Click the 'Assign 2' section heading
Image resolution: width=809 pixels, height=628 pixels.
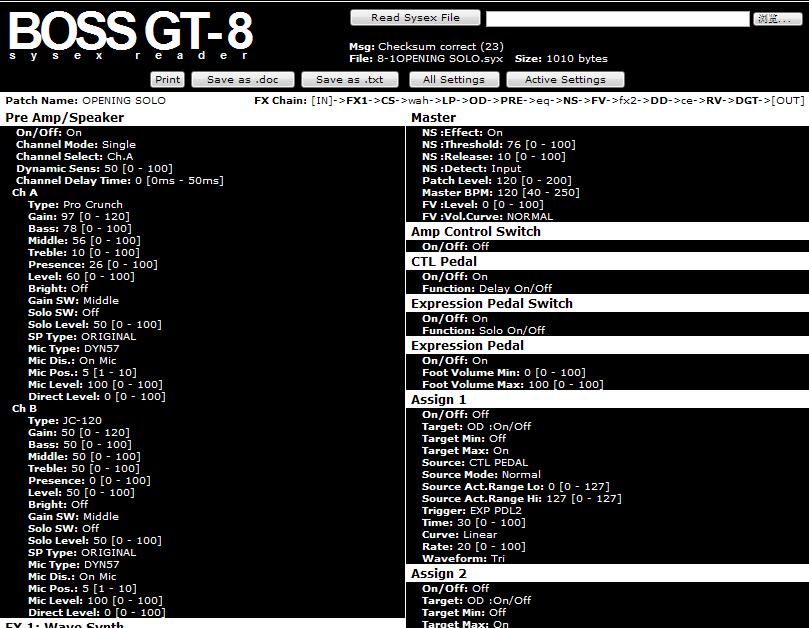coord(439,574)
